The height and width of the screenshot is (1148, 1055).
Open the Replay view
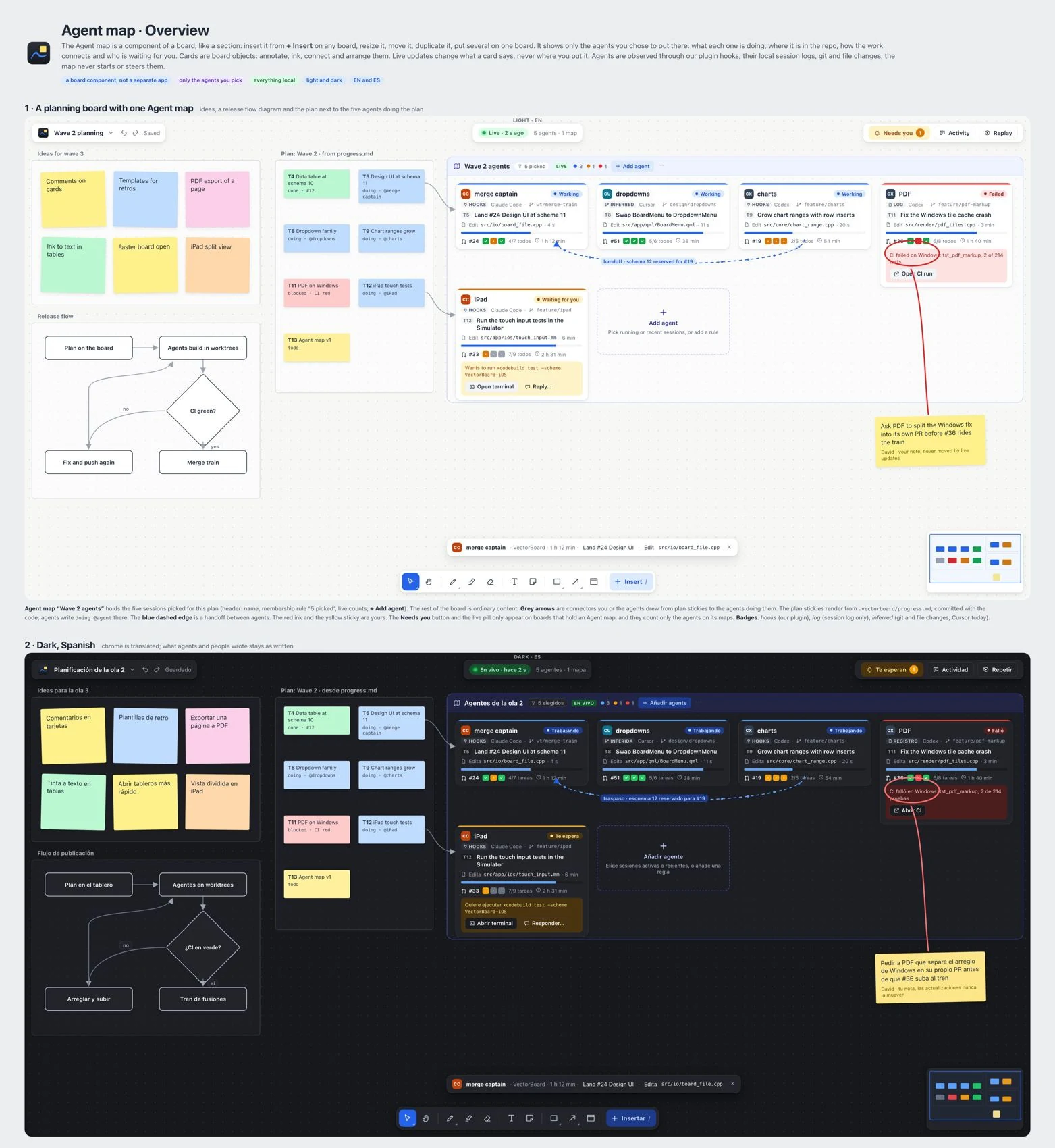pos(998,133)
